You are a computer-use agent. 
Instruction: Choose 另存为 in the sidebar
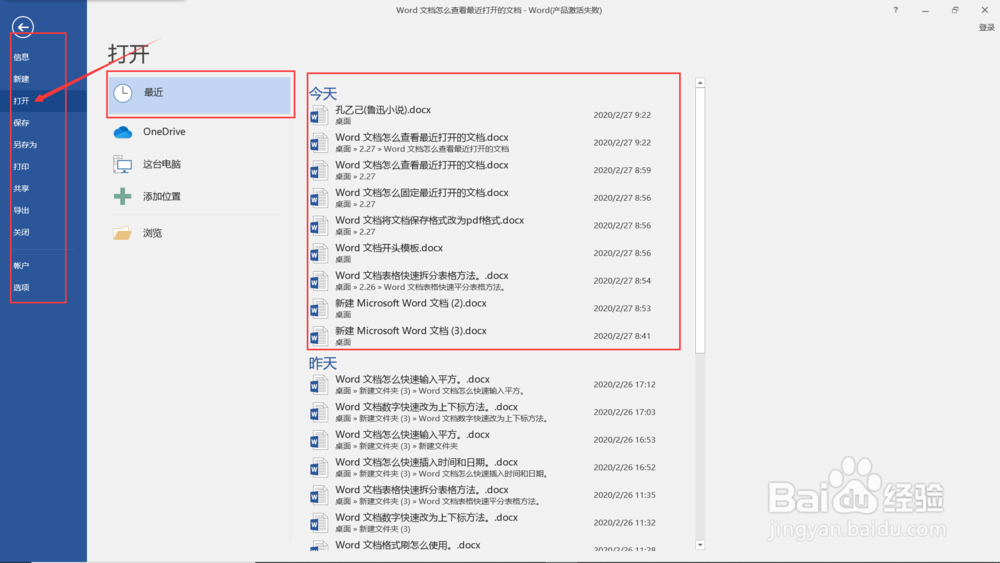26,145
